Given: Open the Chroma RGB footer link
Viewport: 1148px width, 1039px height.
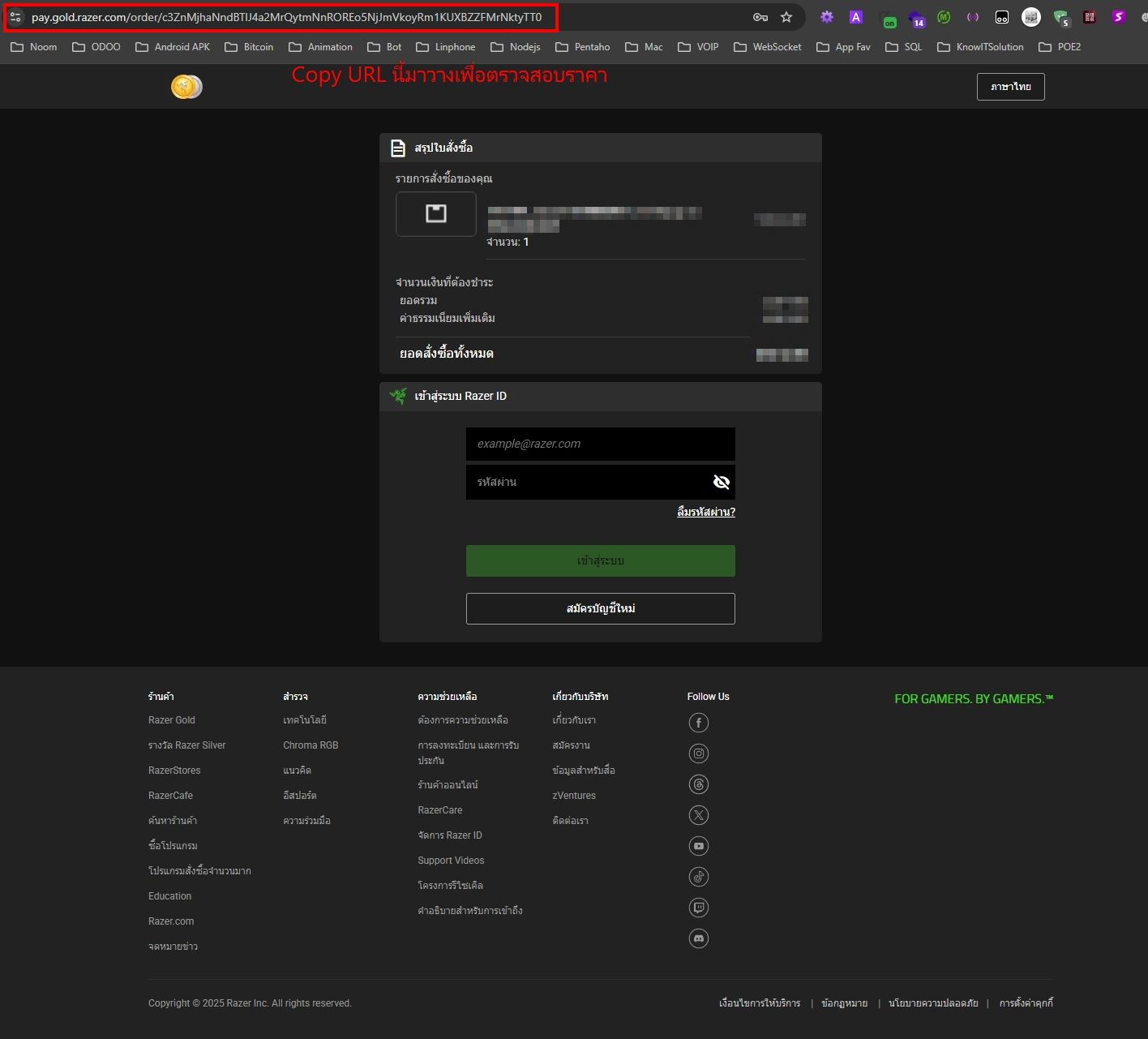Looking at the screenshot, I should click(311, 745).
